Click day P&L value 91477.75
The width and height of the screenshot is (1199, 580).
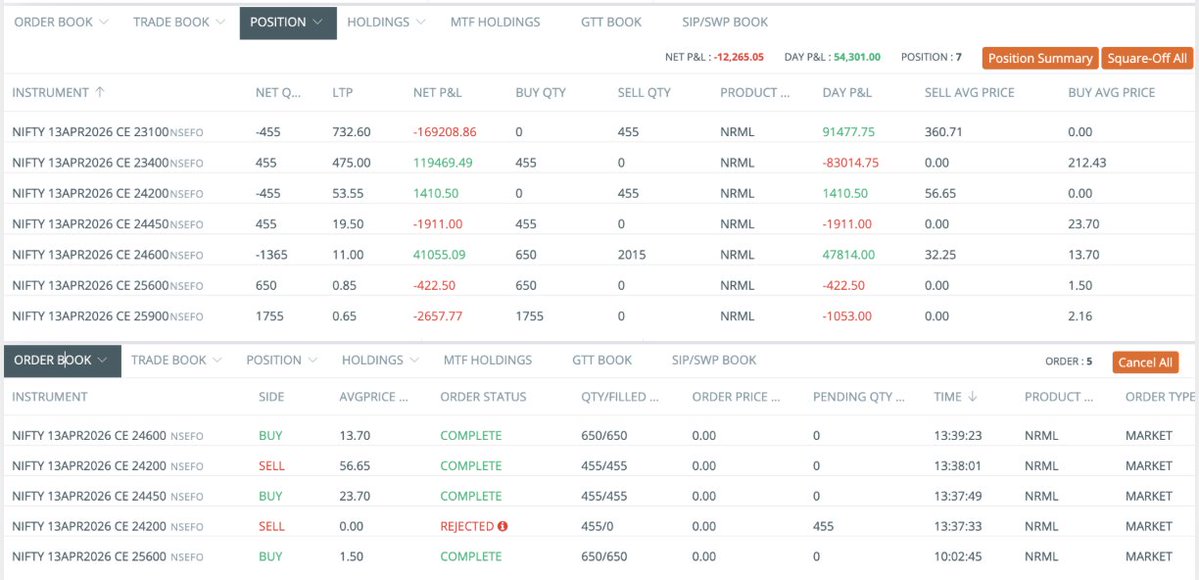pos(849,132)
